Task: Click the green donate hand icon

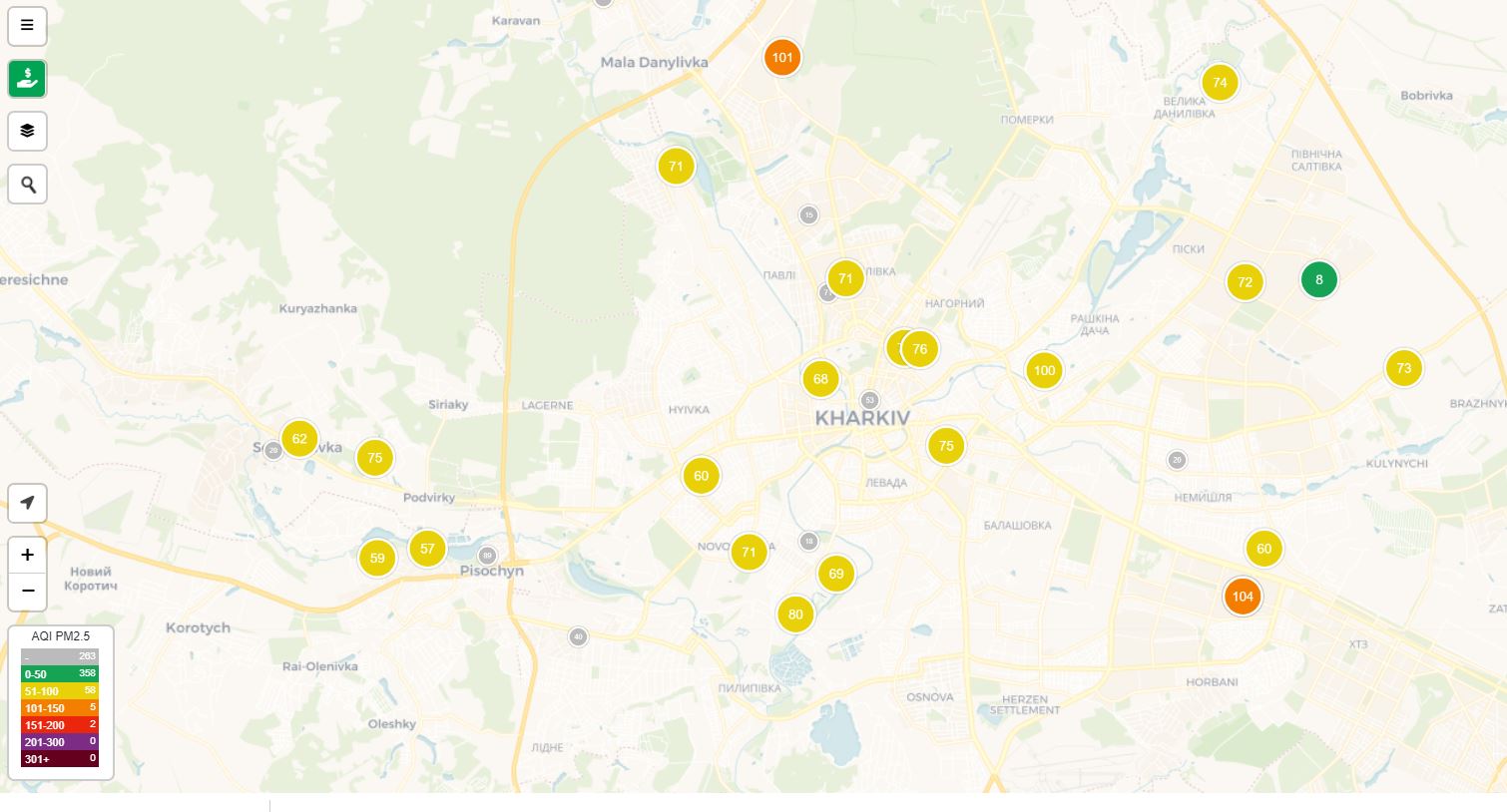Action: pos(27,79)
